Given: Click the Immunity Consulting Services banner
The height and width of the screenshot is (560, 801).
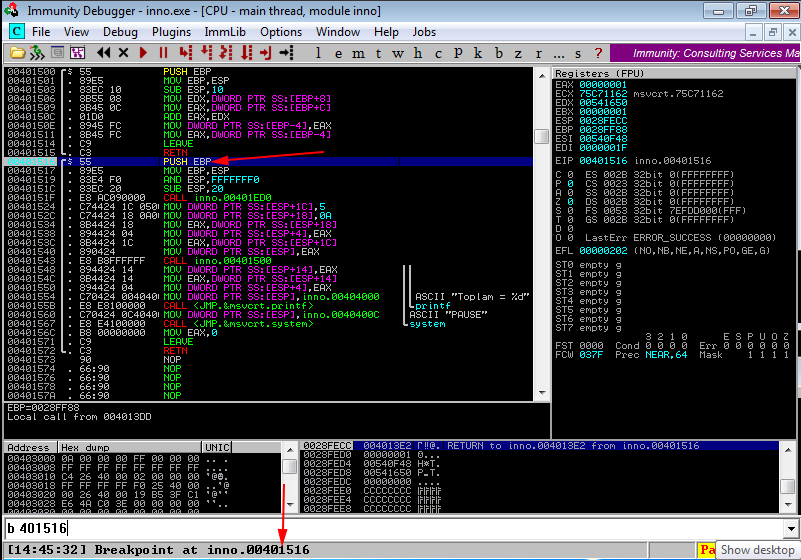Looking at the screenshot, I should (705, 53).
